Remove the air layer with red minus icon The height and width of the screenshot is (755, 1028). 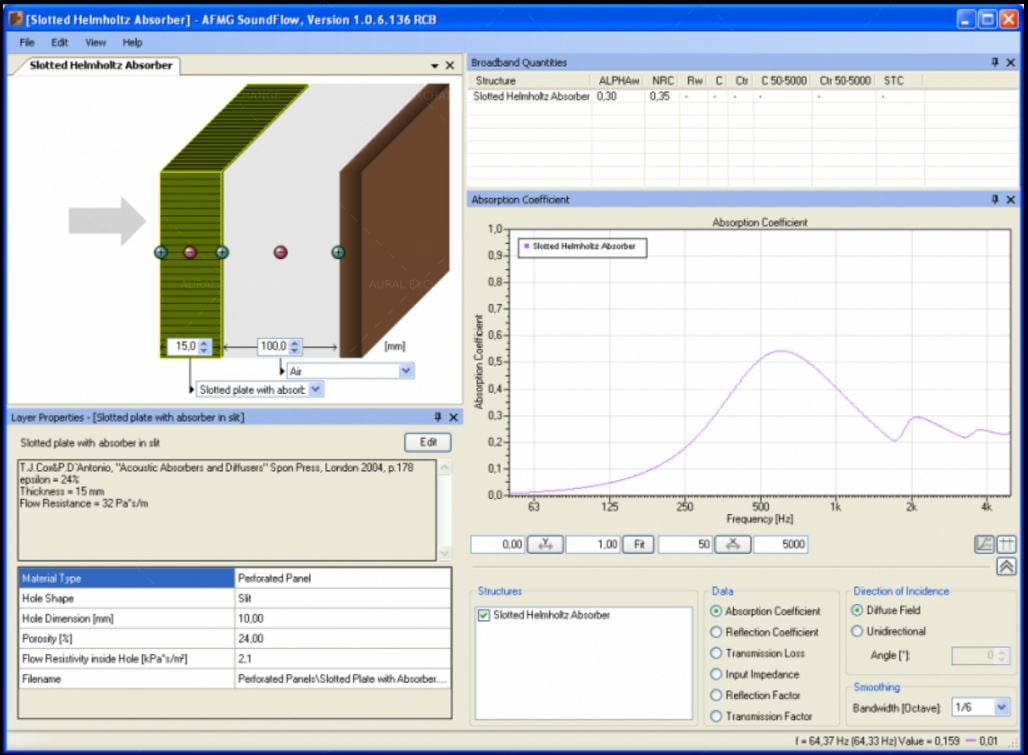coord(281,252)
